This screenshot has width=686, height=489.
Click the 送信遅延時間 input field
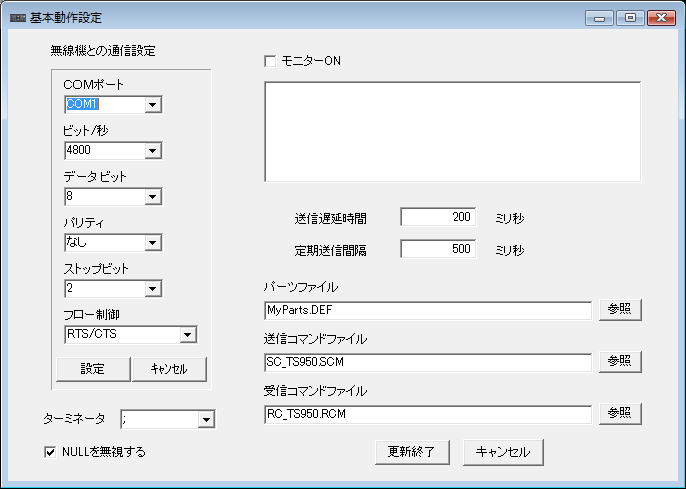439,217
